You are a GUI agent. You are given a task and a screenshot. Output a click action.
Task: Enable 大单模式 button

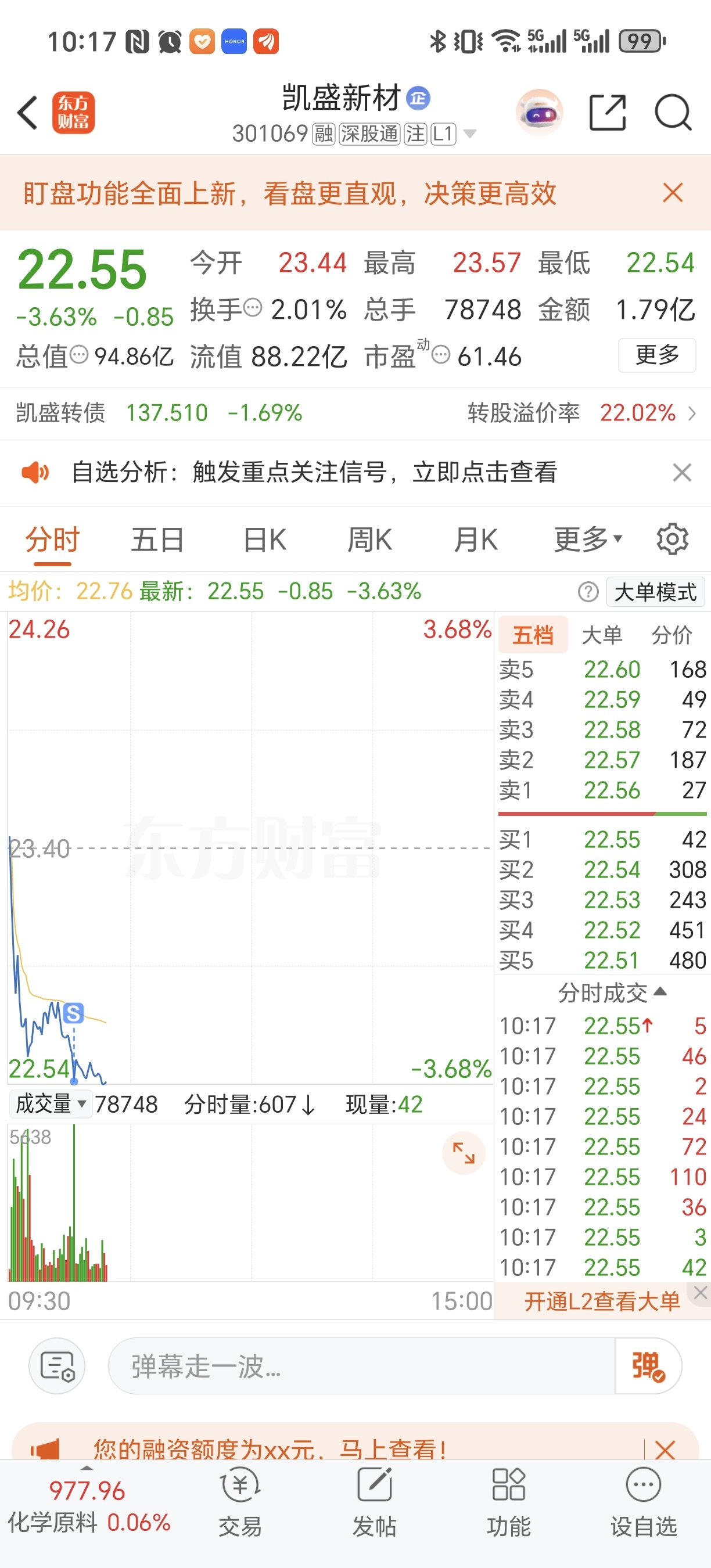(656, 592)
